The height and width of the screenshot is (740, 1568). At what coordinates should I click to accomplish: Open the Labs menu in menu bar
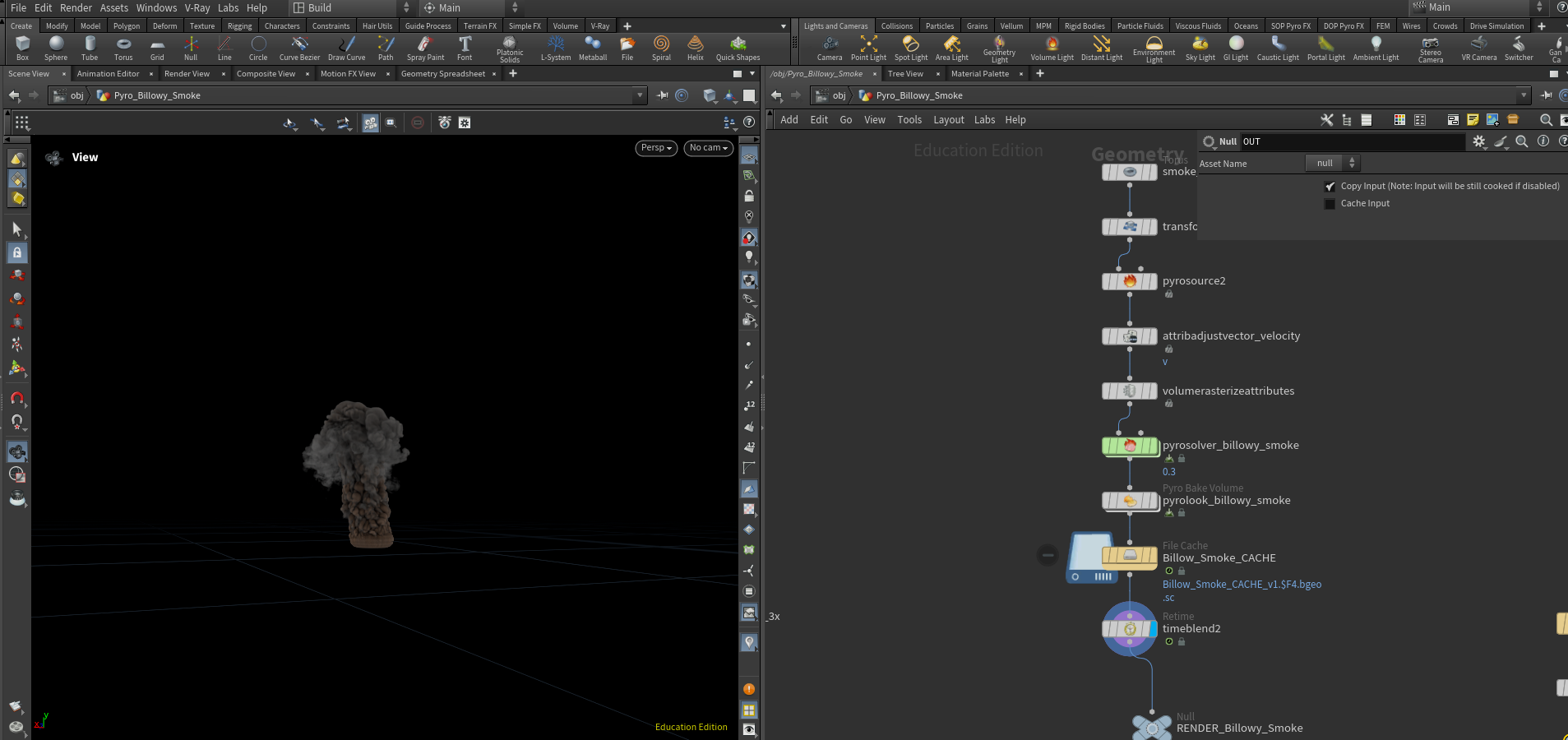[x=228, y=8]
